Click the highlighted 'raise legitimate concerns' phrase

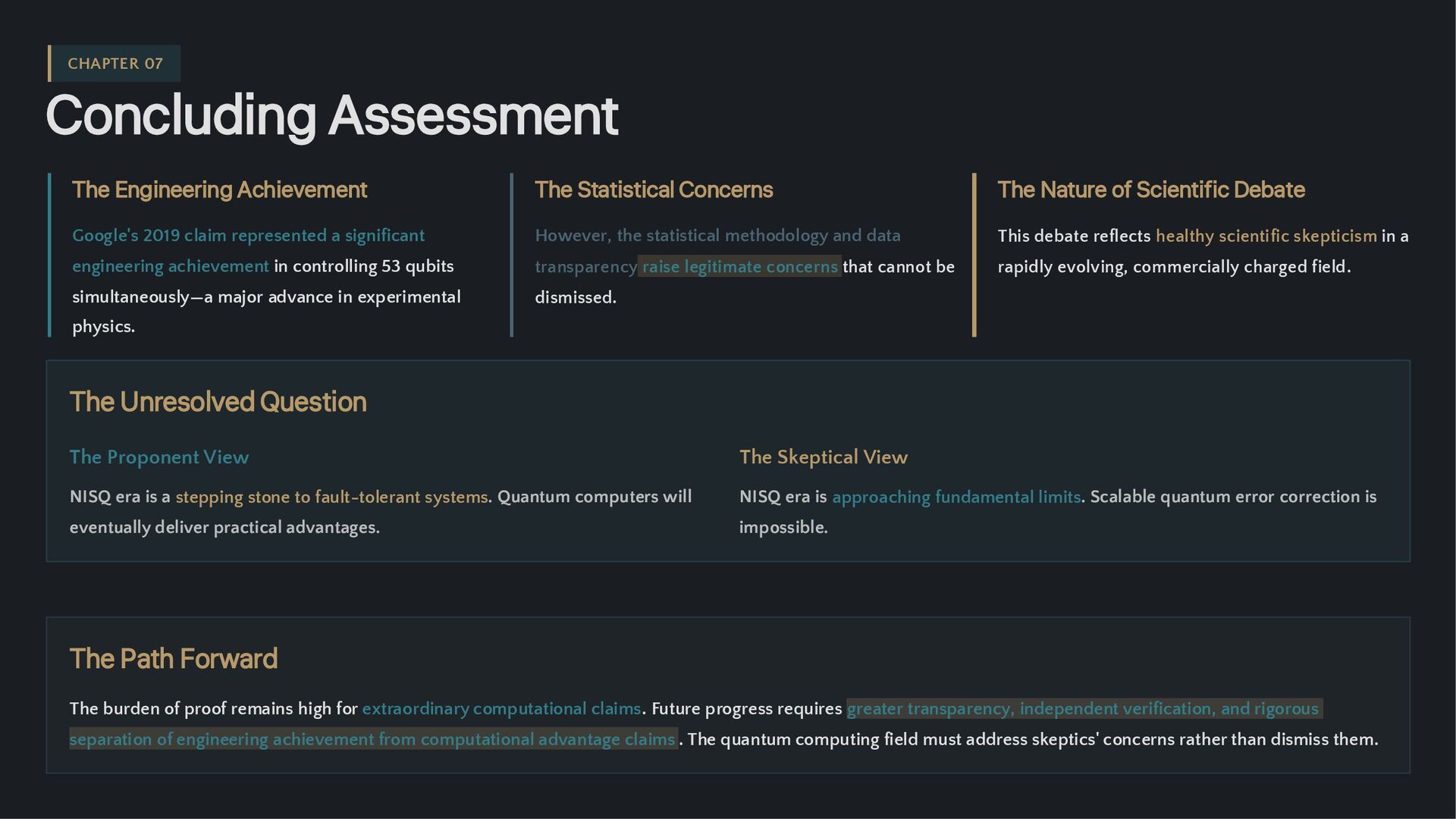coord(739,267)
